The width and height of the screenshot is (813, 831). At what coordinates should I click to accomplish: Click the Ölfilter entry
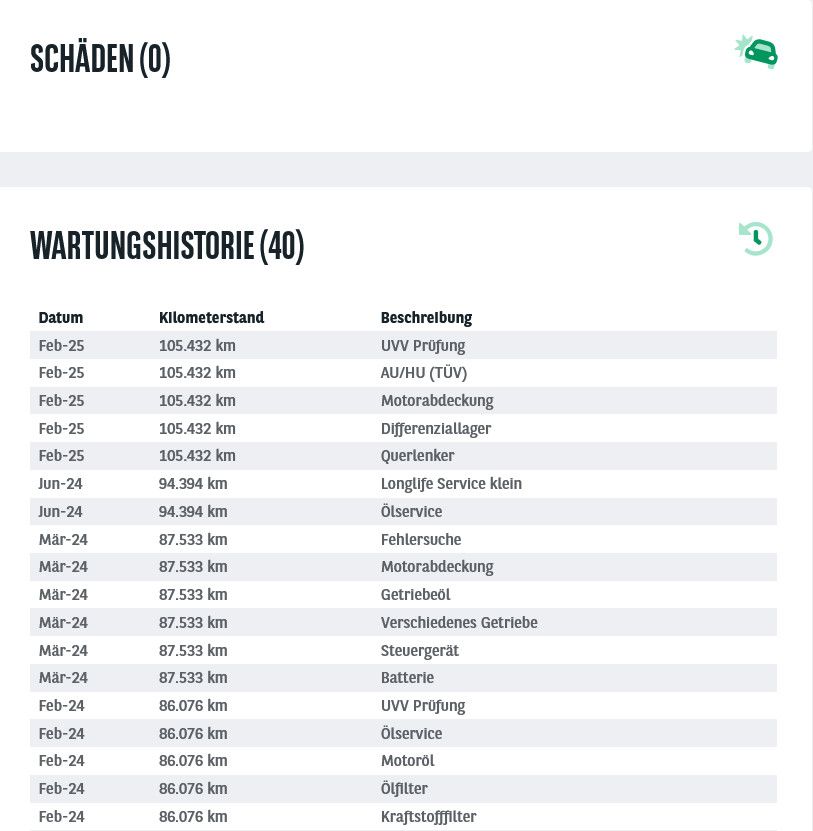pyautogui.click(x=403, y=789)
